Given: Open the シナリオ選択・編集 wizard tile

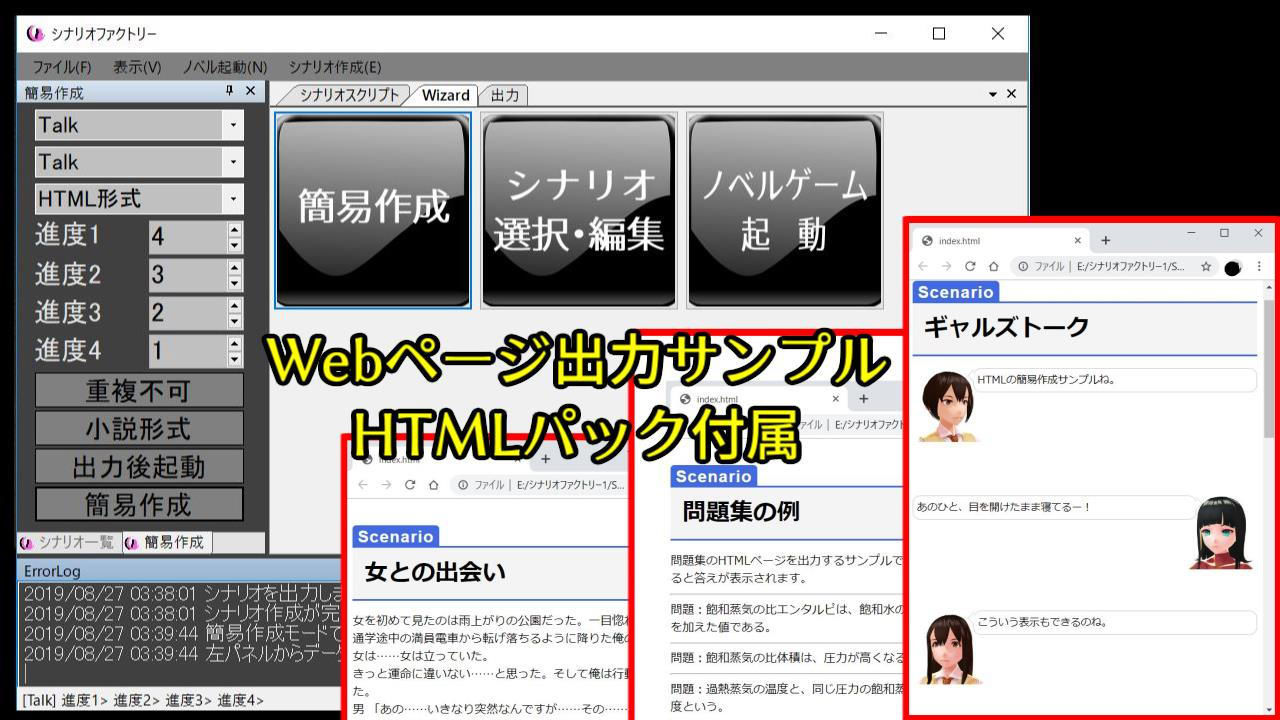Looking at the screenshot, I should [x=579, y=210].
